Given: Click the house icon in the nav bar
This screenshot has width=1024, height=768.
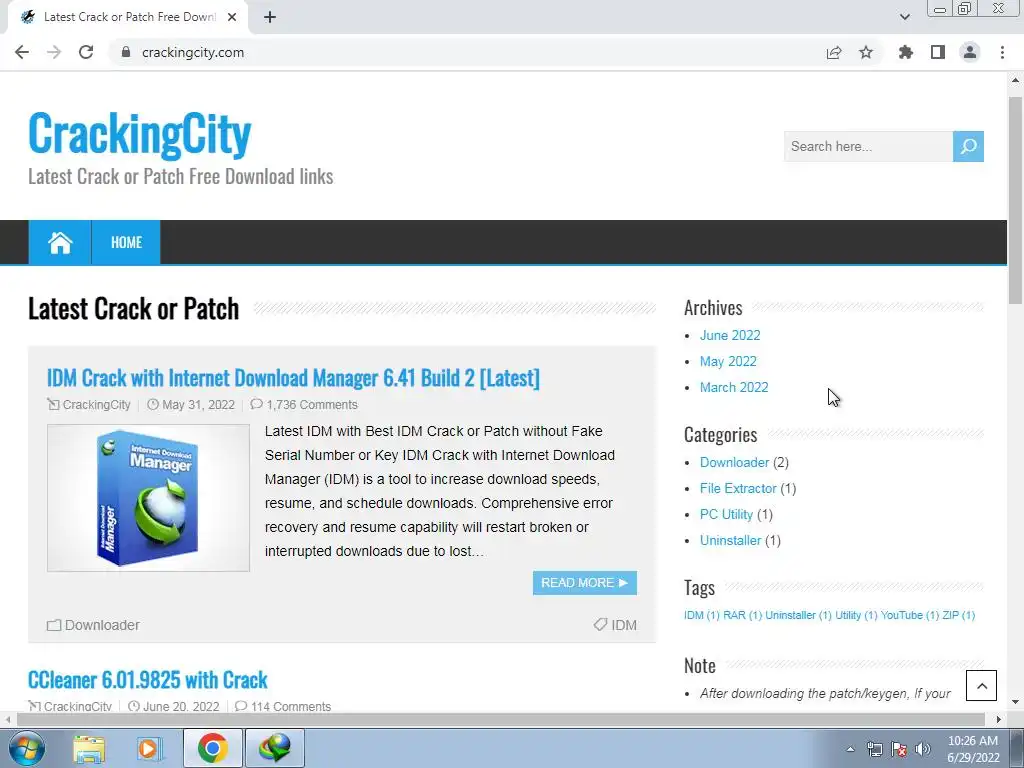Looking at the screenshot, I should point(60,242).
